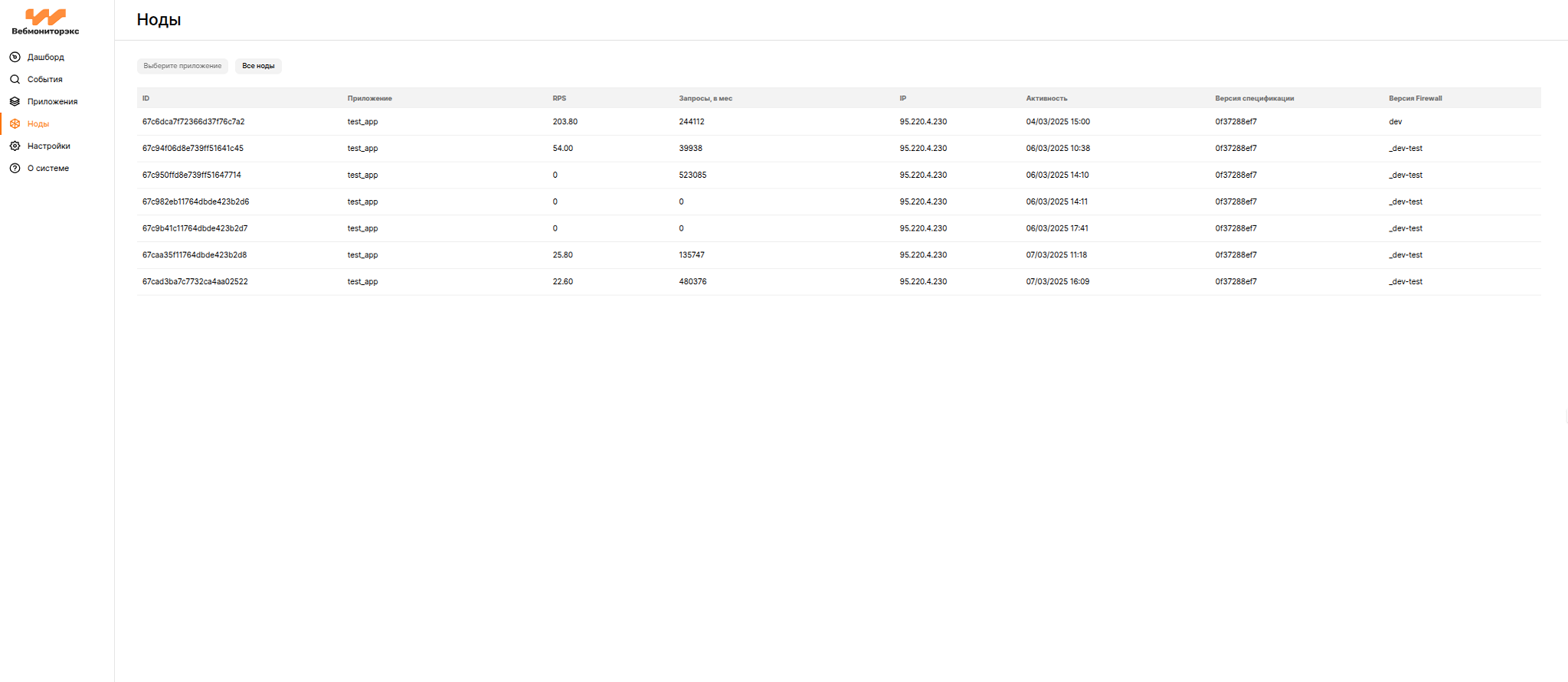Image resolution: width=1568 pixels, height=682 pixels.
Task: Click node ID 67c950ffd8e739ff51647714
Action: click(x=191, y=175)
